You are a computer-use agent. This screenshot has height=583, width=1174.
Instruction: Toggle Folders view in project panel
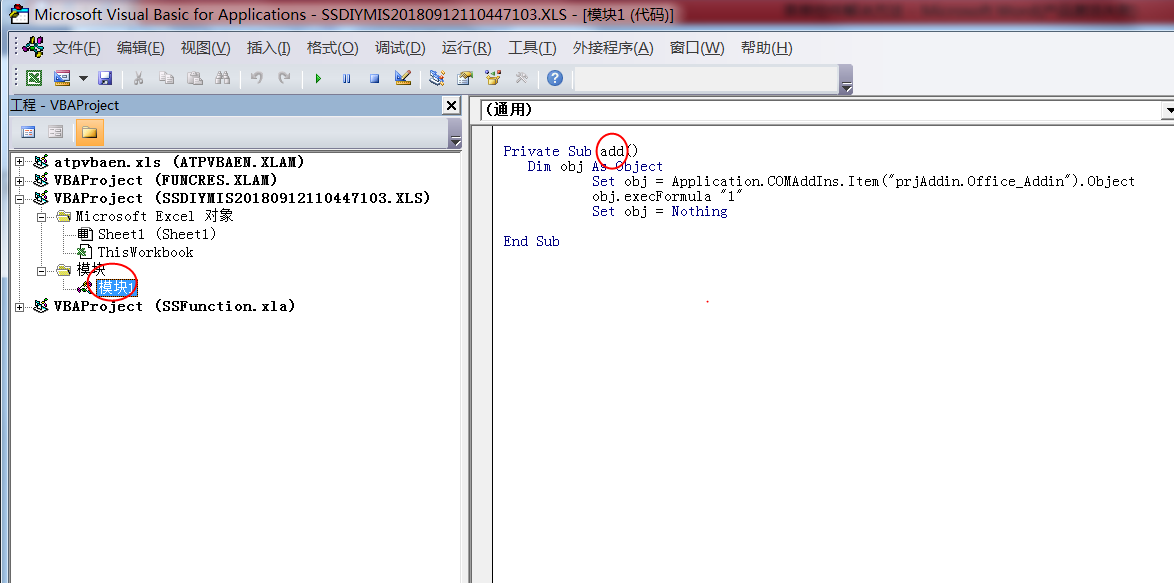[x=90, y=132]
